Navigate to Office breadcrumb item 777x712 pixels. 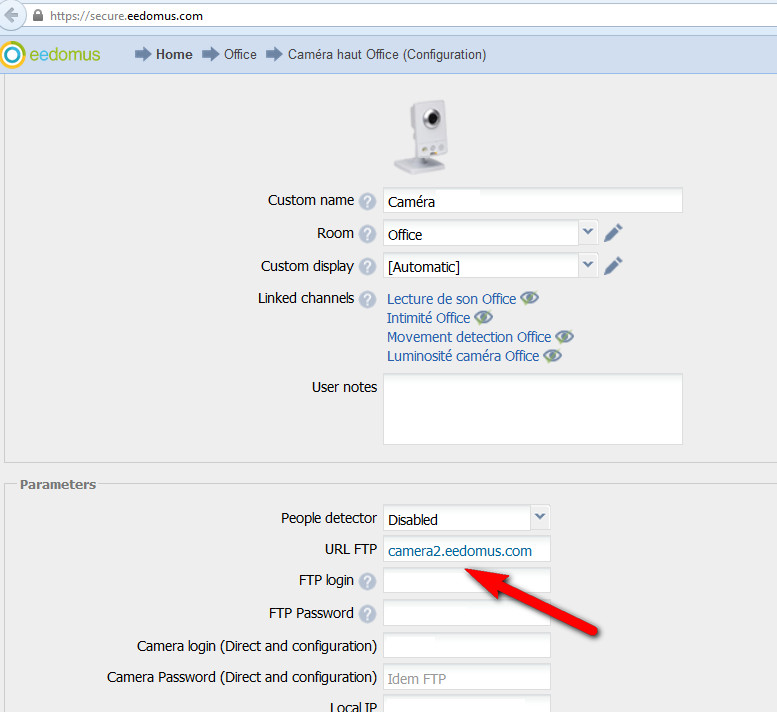[240, 54]
